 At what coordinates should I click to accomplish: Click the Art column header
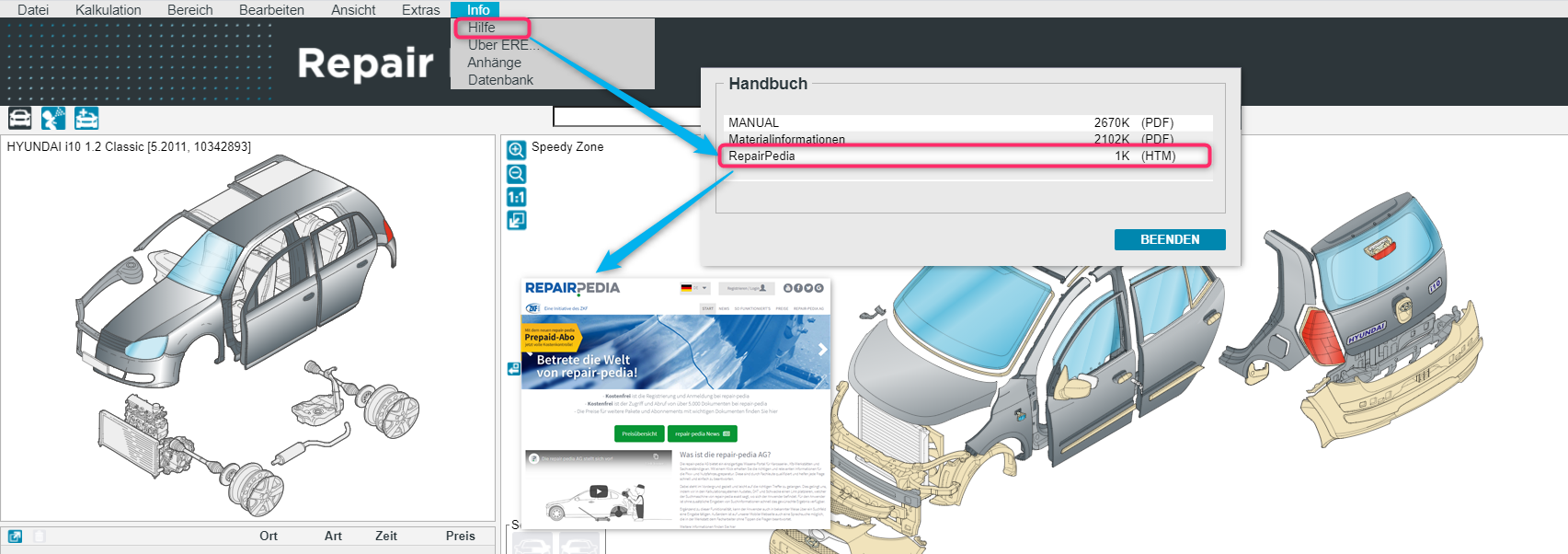333,536
